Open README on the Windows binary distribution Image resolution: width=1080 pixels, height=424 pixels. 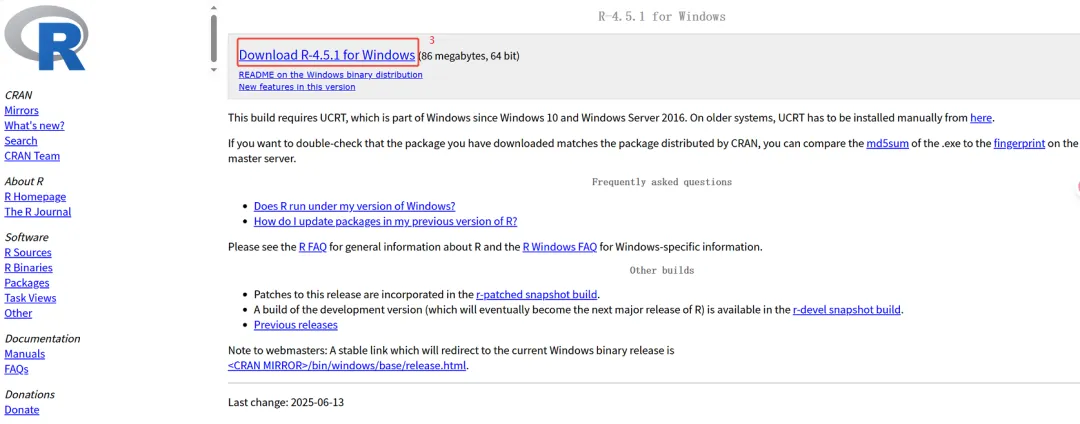pyautogui.click(x=331, y=74)
